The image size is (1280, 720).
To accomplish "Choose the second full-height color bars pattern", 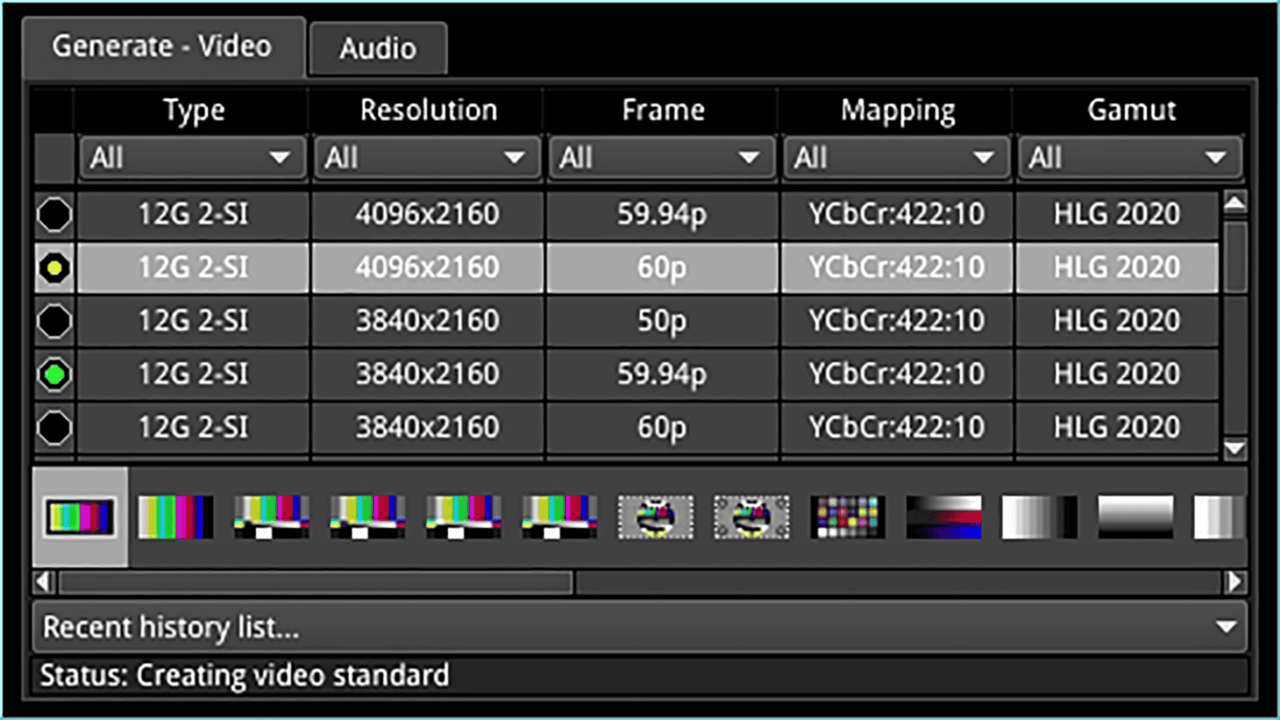I will [x=175, y=517].
